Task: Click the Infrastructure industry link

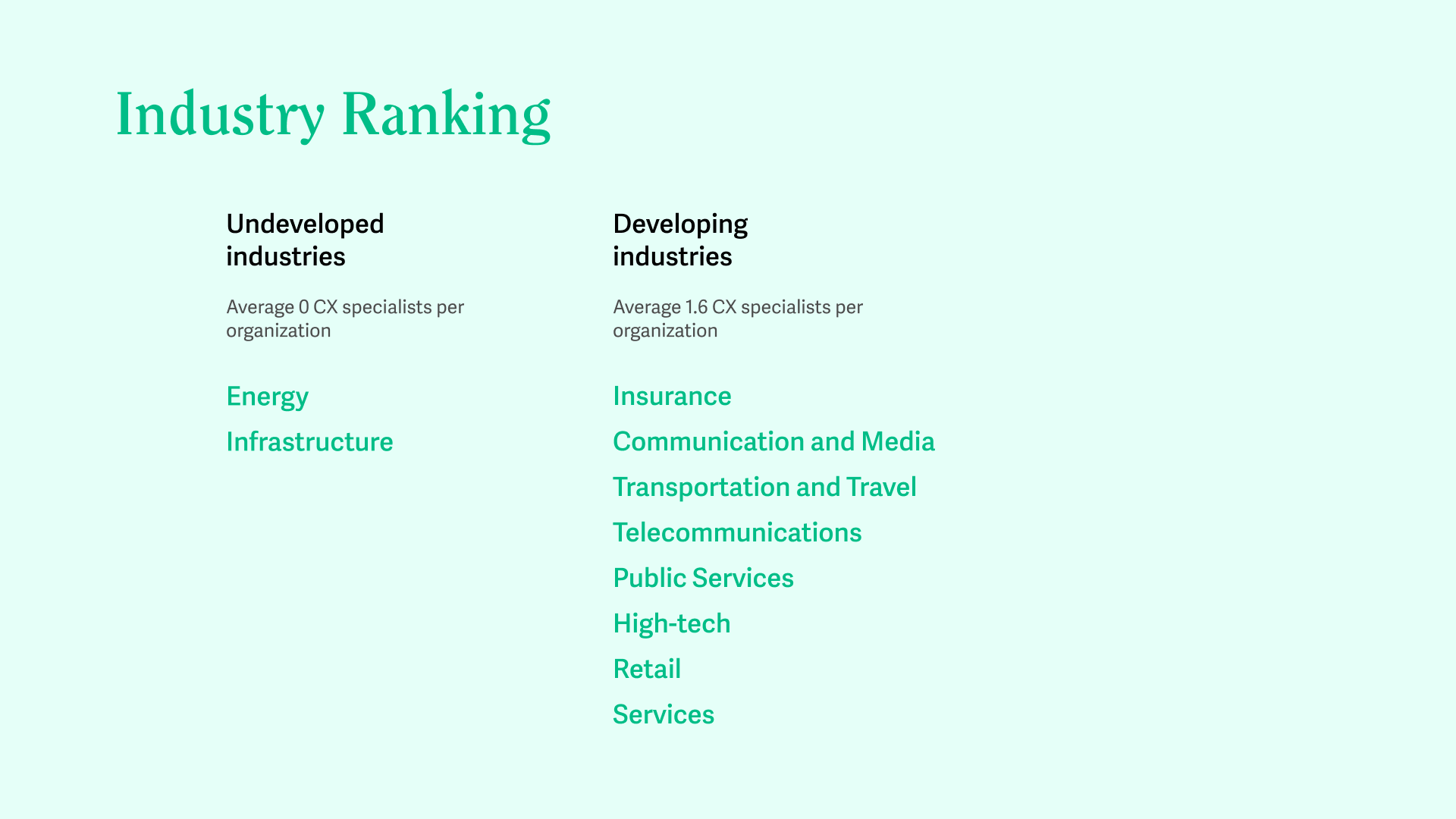Action: pos(310,441)
